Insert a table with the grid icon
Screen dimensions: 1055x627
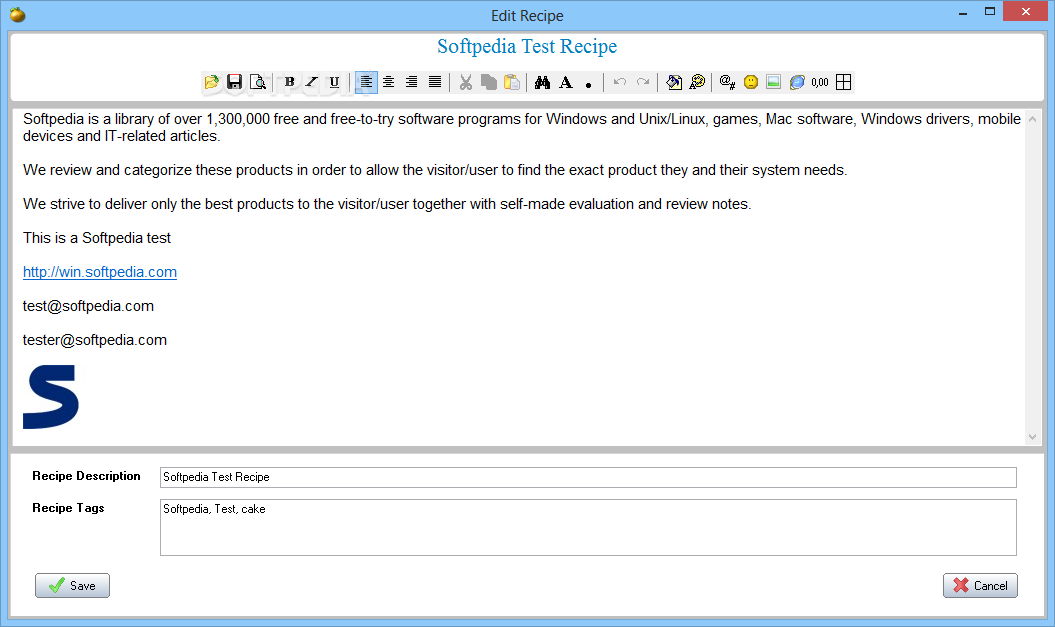click(843, 82)
